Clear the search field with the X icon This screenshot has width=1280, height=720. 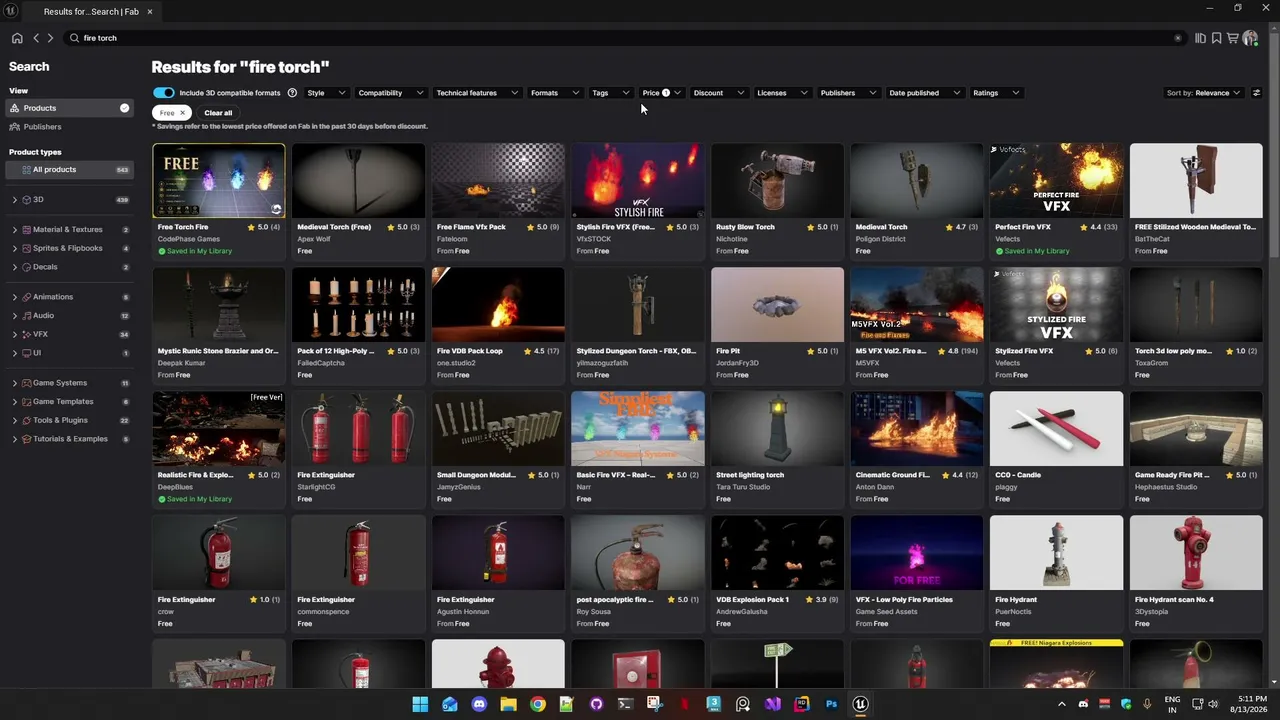(x=1178, y=38)
